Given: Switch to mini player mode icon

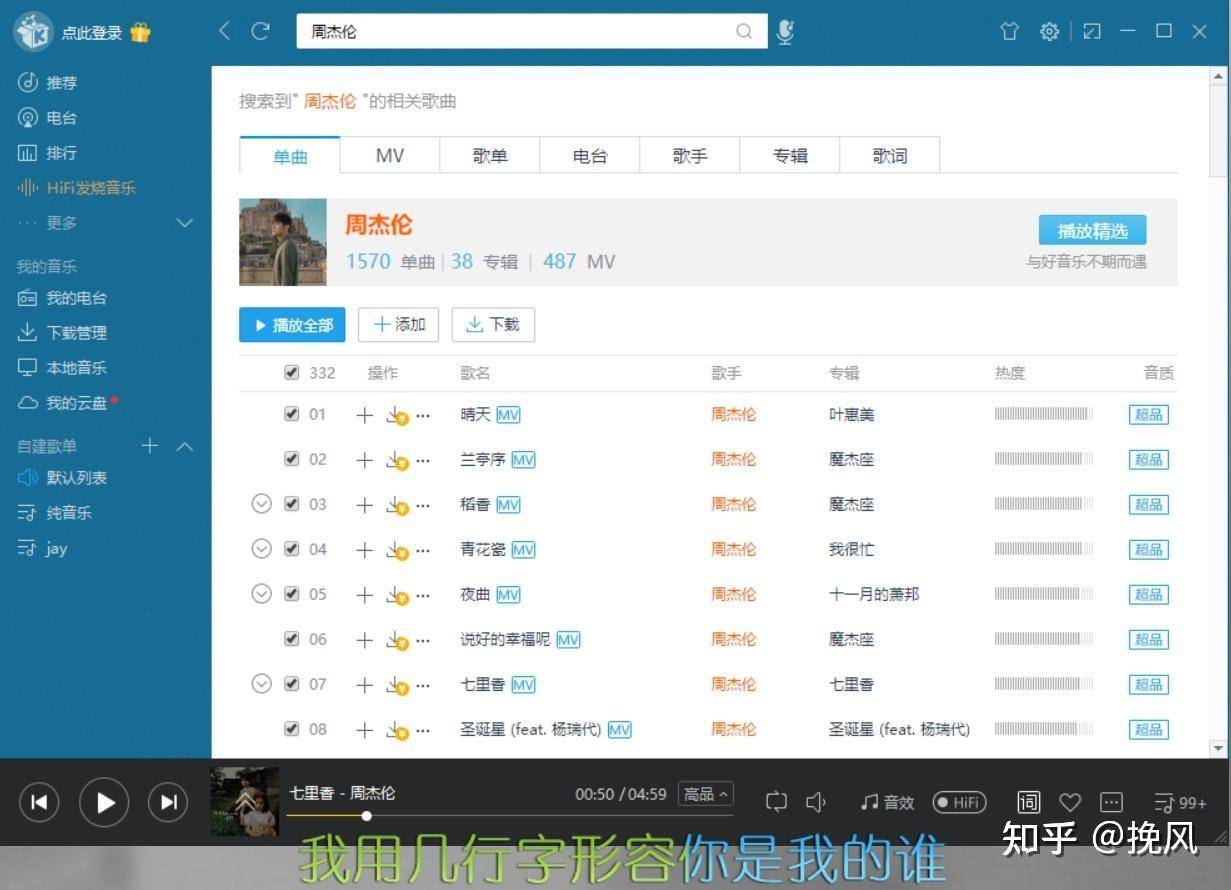Looking at the screenshot, I should pyautogui.click(x=1092, y=31).
